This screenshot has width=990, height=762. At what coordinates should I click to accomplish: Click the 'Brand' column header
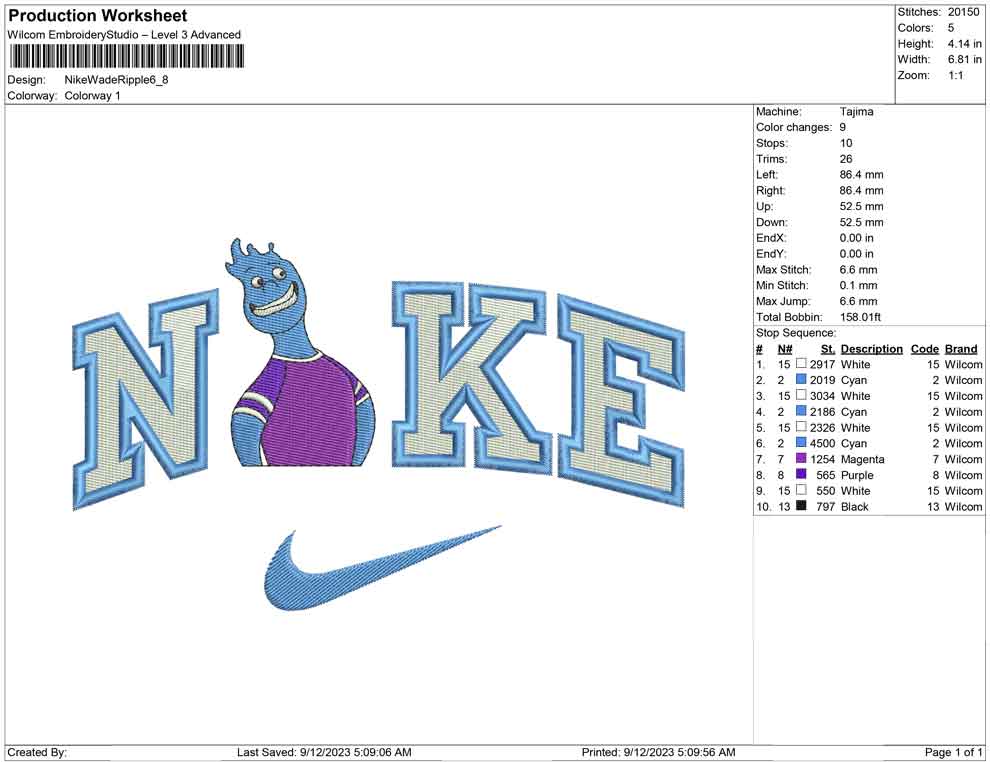pyautogui.click(x=961, y=348)
